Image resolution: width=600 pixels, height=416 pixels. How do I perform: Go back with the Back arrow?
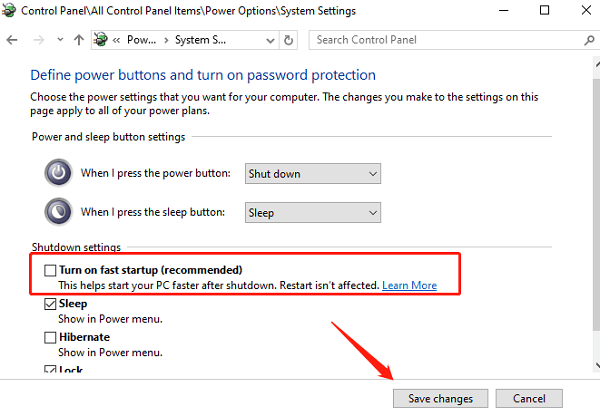[12, 40]
